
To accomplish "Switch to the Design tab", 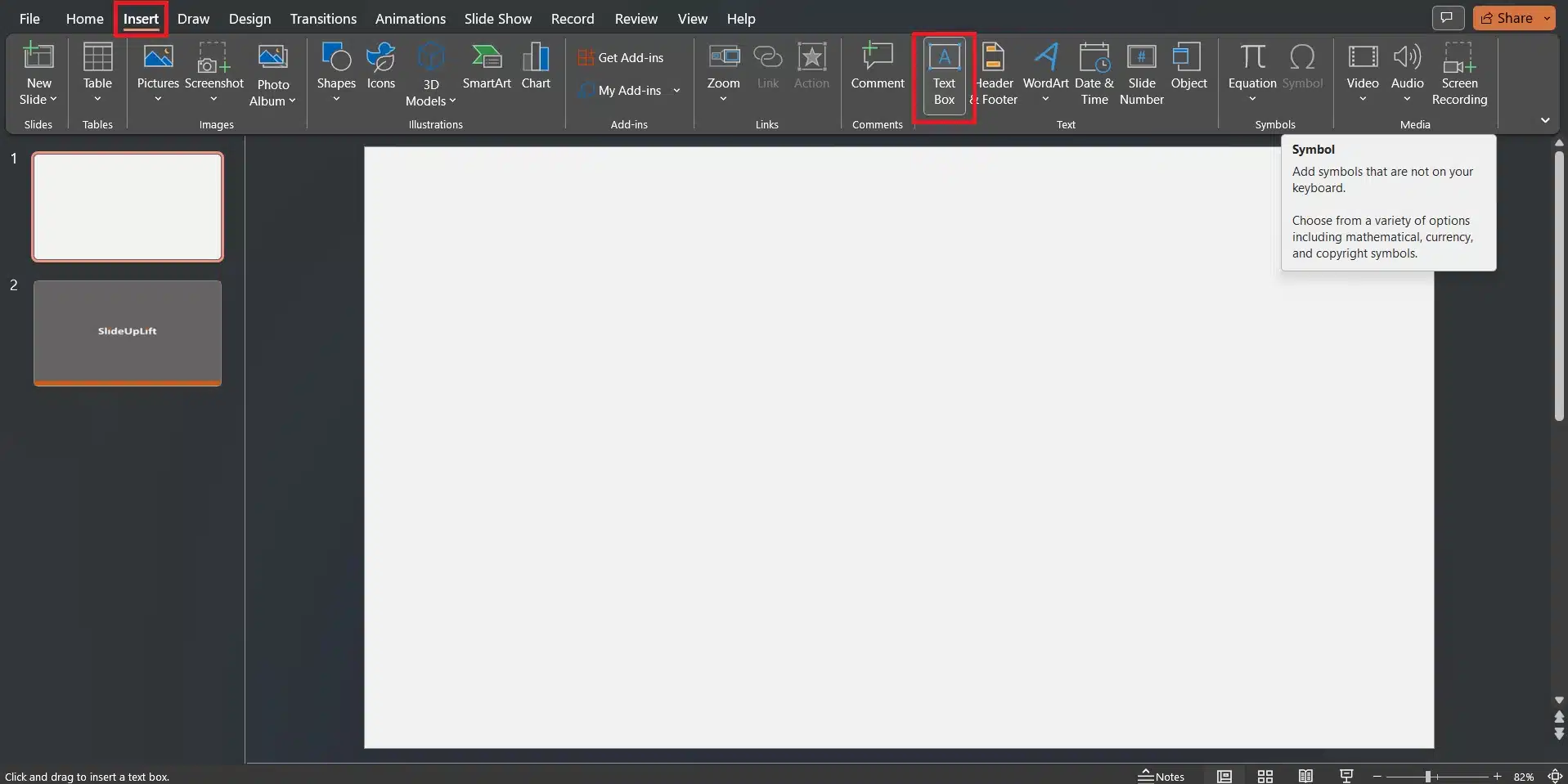I will 249,18.
